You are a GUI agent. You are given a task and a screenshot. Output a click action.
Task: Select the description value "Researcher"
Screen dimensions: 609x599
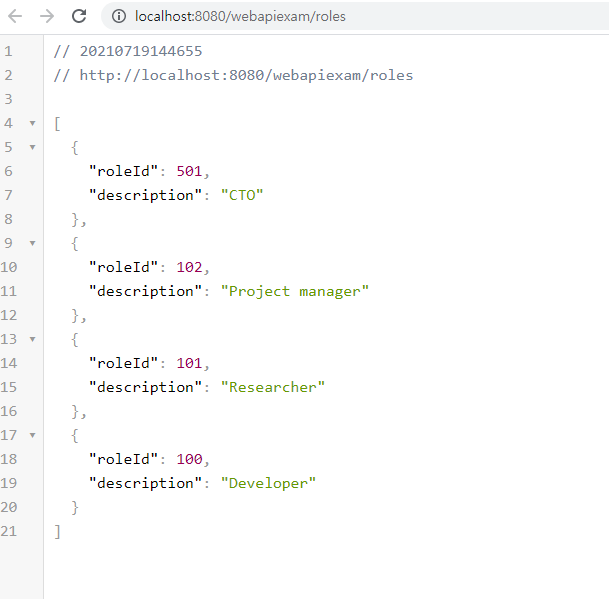273,387
